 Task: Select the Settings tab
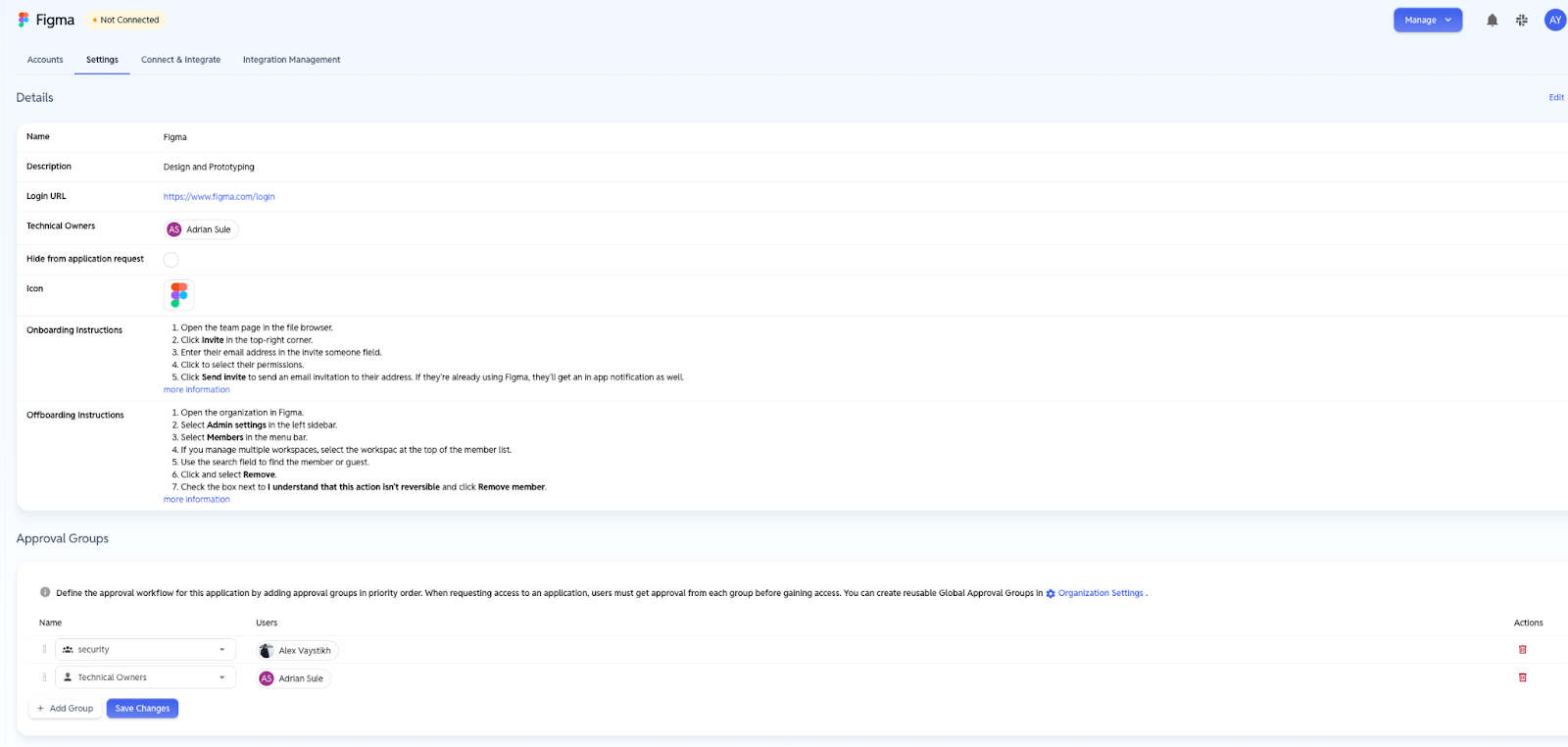tap(102, 60)
